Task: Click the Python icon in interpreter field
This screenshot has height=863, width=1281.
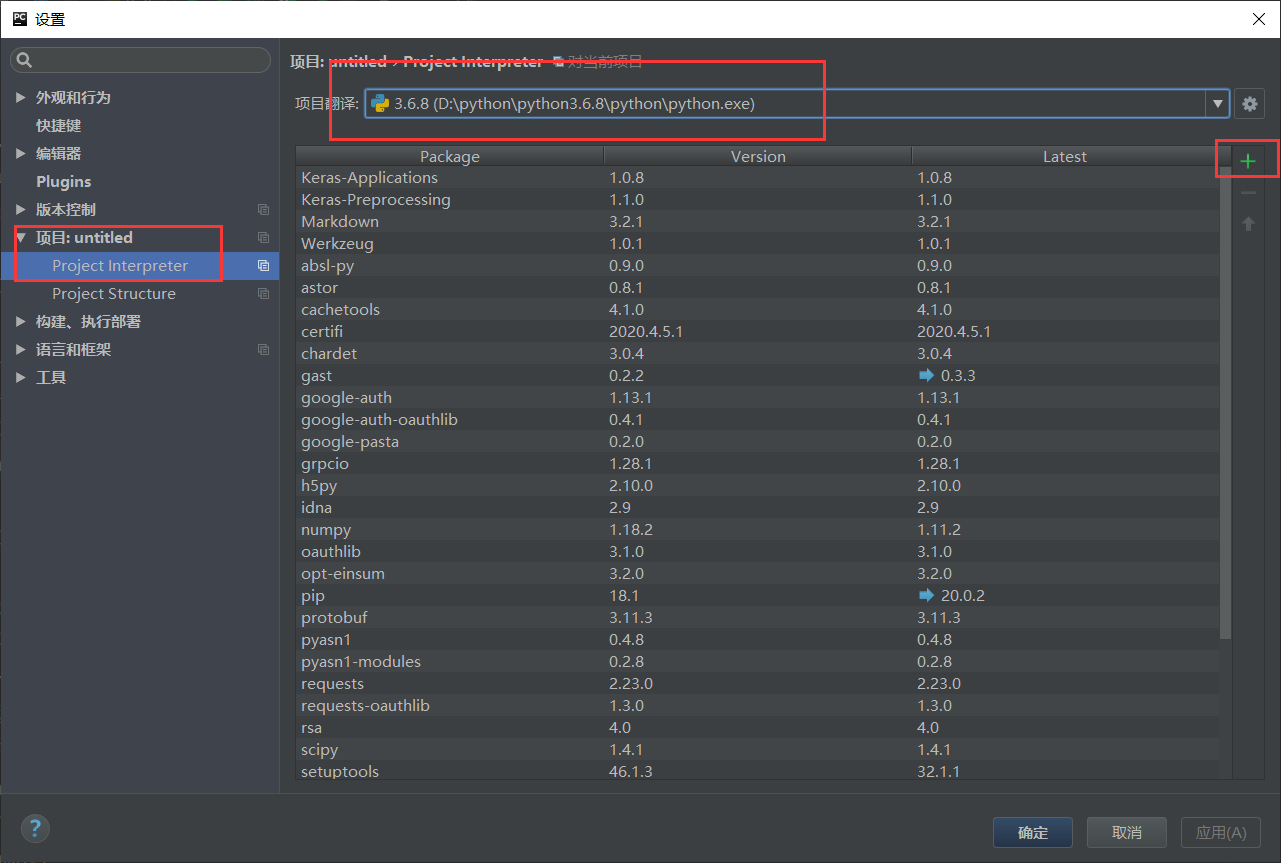Action: (x=380, y=103)
